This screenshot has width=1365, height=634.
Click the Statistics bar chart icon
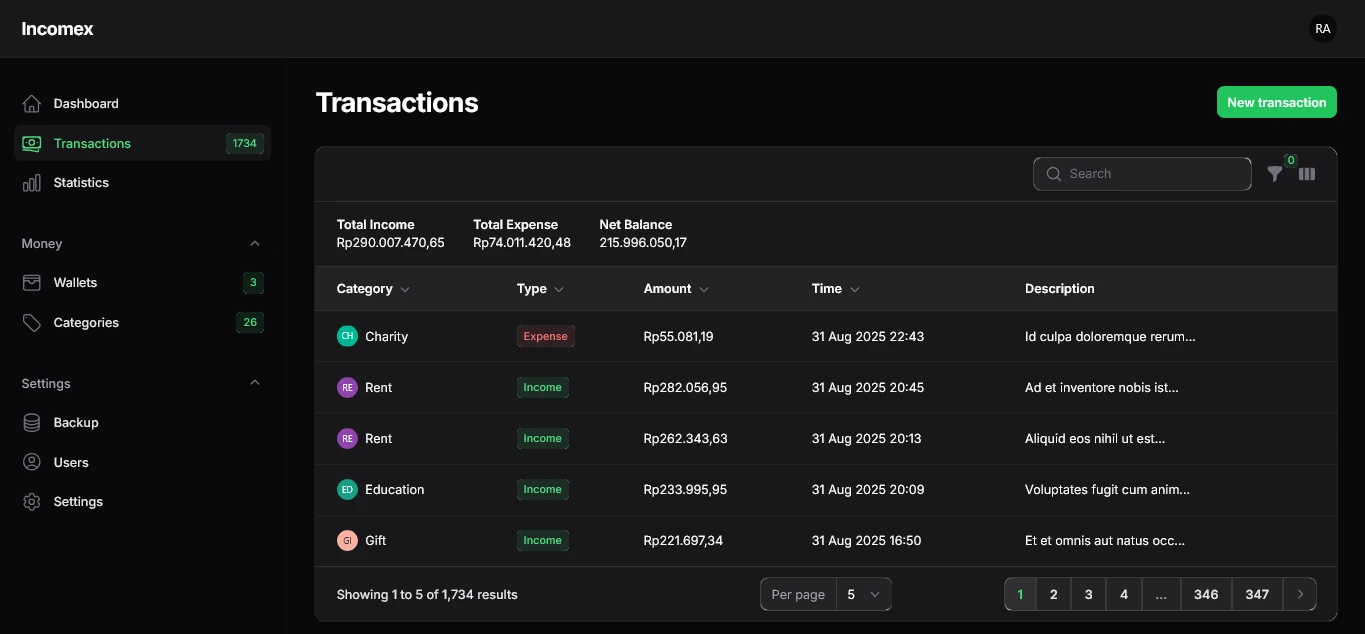tap(32, 183)
